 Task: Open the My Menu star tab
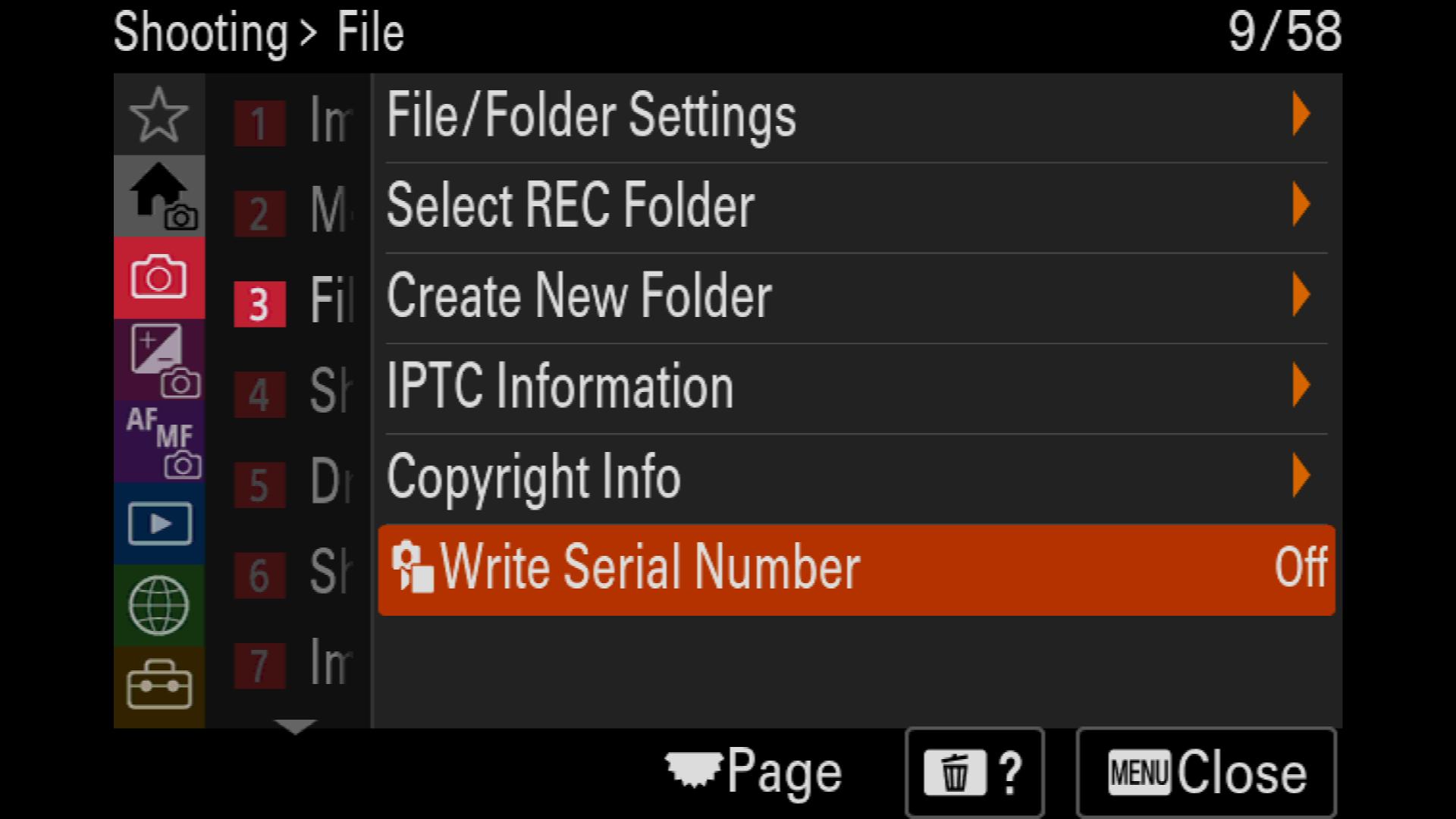(159, 115)
